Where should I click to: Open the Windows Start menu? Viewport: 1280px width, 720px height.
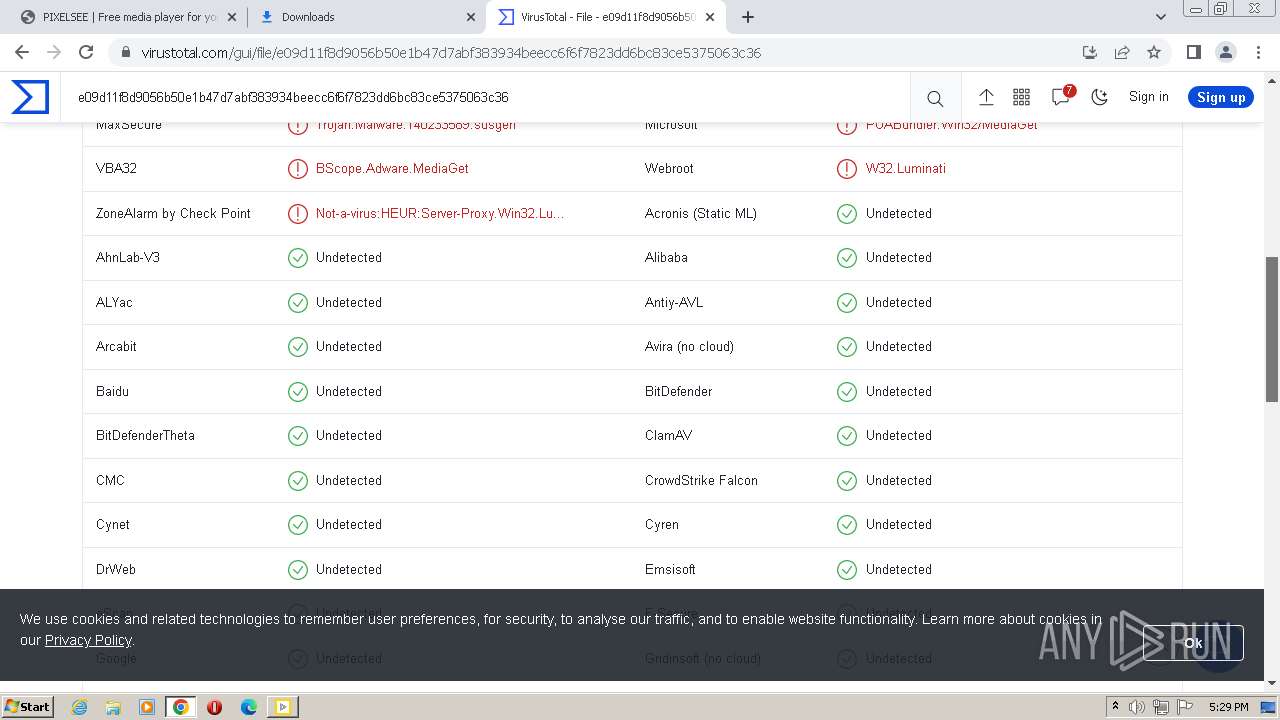(x=27, y=706)
